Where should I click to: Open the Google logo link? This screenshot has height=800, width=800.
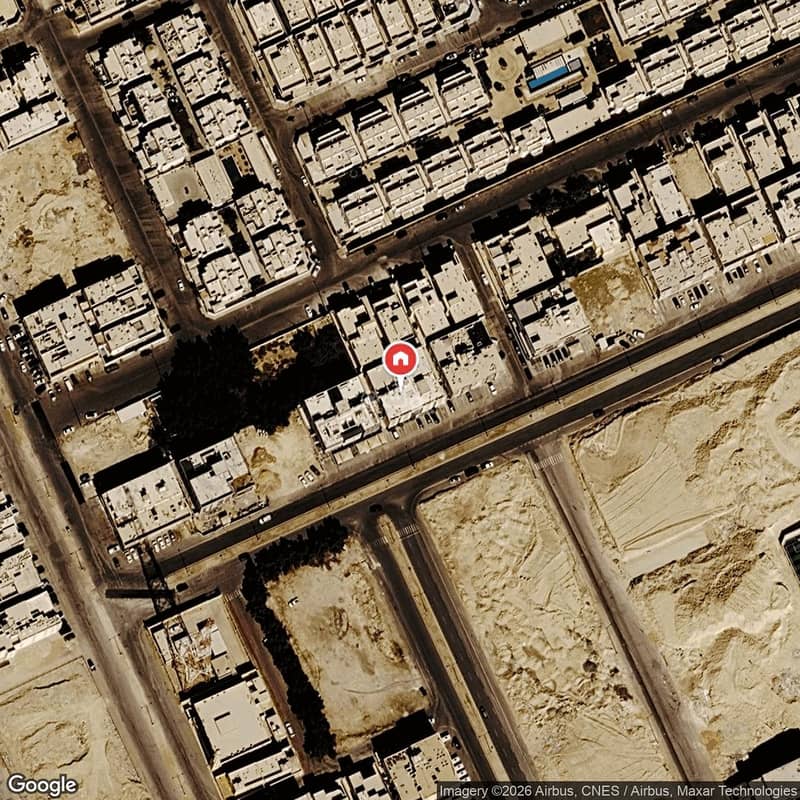(x=42, y=786)
